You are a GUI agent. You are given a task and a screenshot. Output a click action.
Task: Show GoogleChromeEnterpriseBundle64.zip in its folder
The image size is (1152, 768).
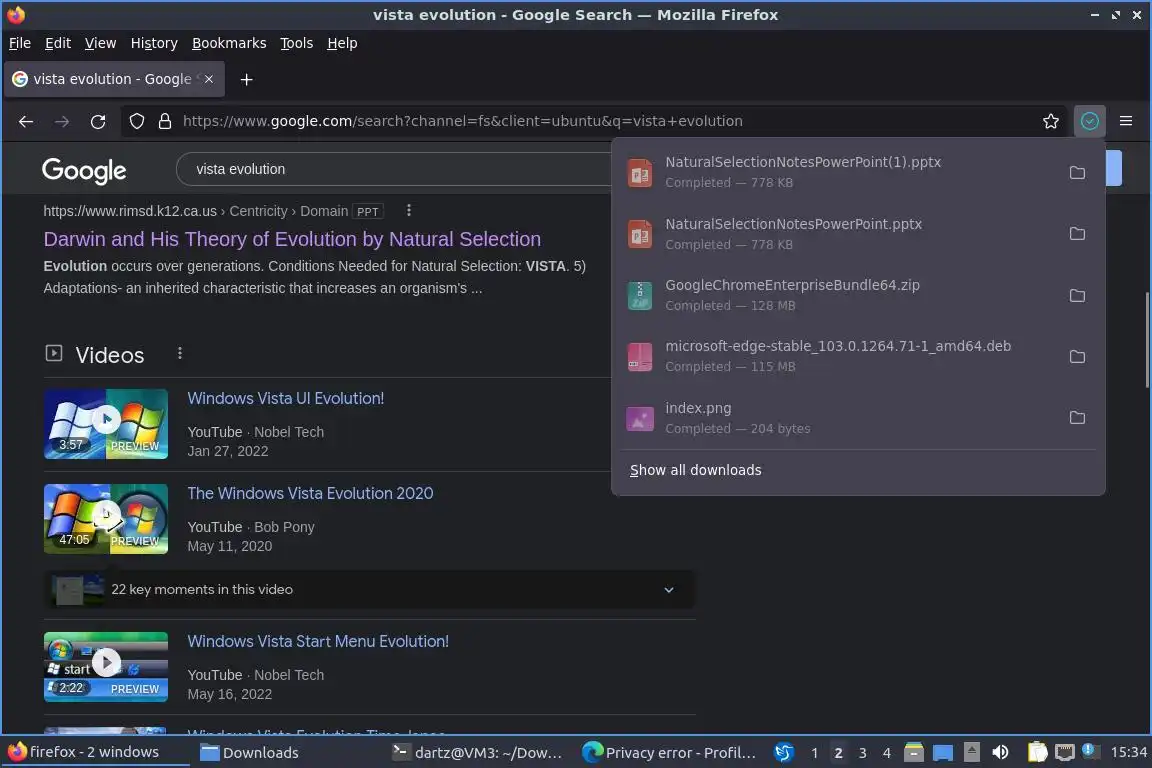pos(1077,295)
